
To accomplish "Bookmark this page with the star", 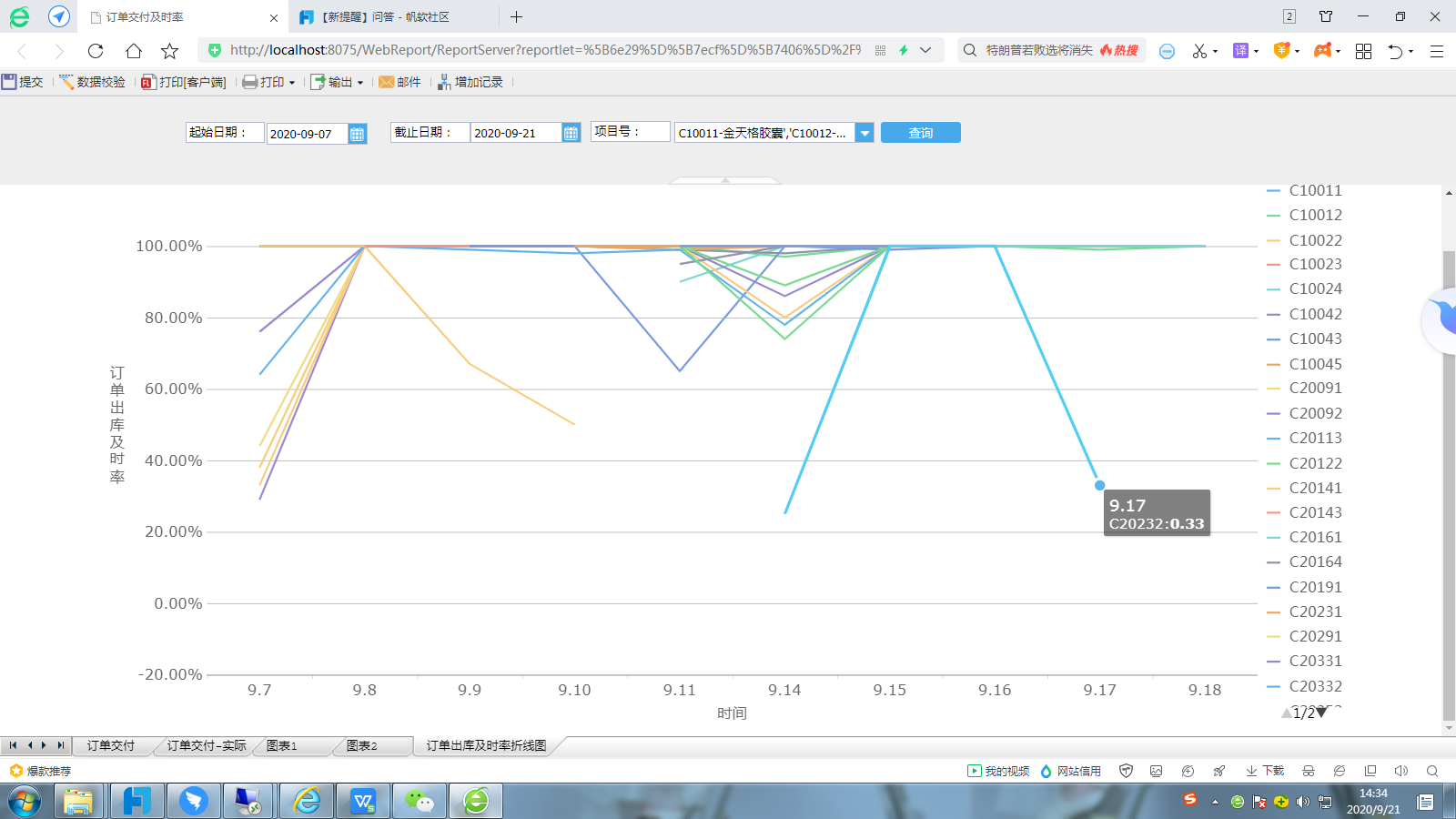I will (169, 51).
